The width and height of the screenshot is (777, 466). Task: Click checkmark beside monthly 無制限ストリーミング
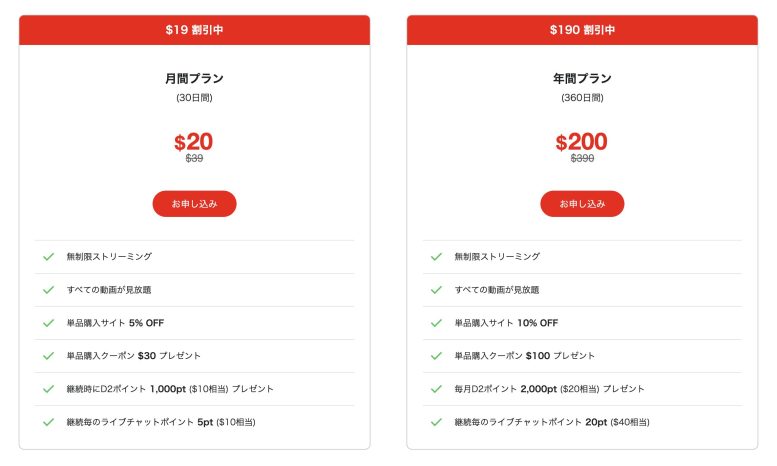[x=48, y=257]
